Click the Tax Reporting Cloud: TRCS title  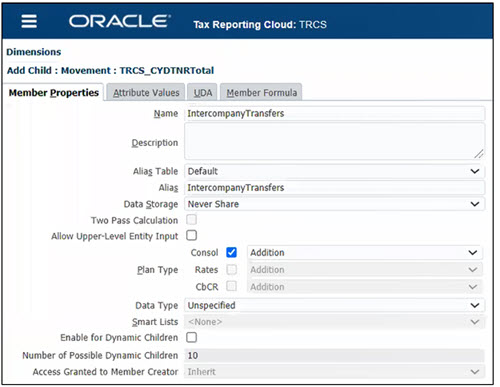click(x=260, y=25)
